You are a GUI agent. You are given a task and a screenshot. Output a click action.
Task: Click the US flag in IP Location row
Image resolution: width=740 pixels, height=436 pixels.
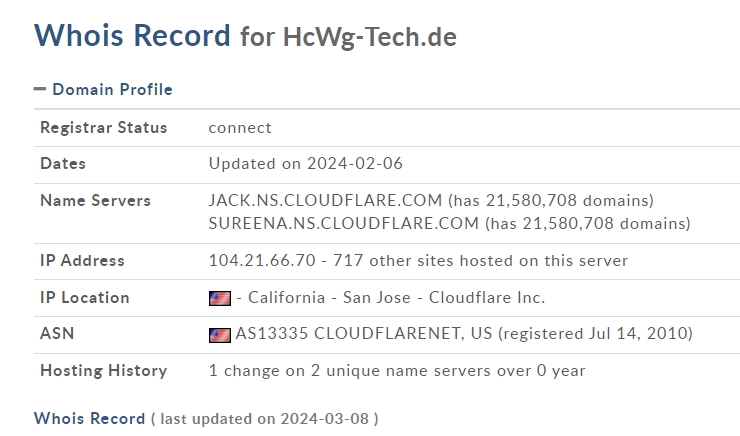click(x=220, y=298)
